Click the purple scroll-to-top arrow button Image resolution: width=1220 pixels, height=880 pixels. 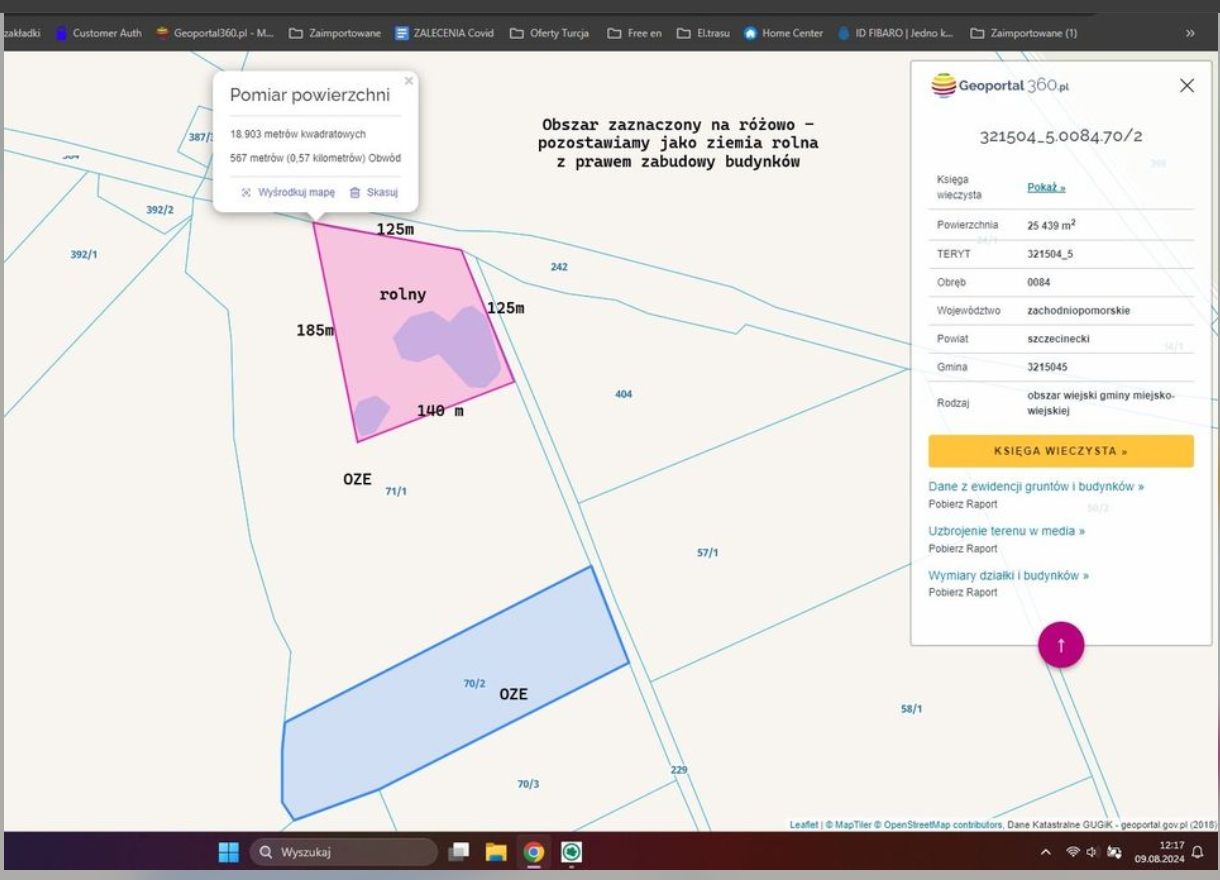coord(1061,644)
